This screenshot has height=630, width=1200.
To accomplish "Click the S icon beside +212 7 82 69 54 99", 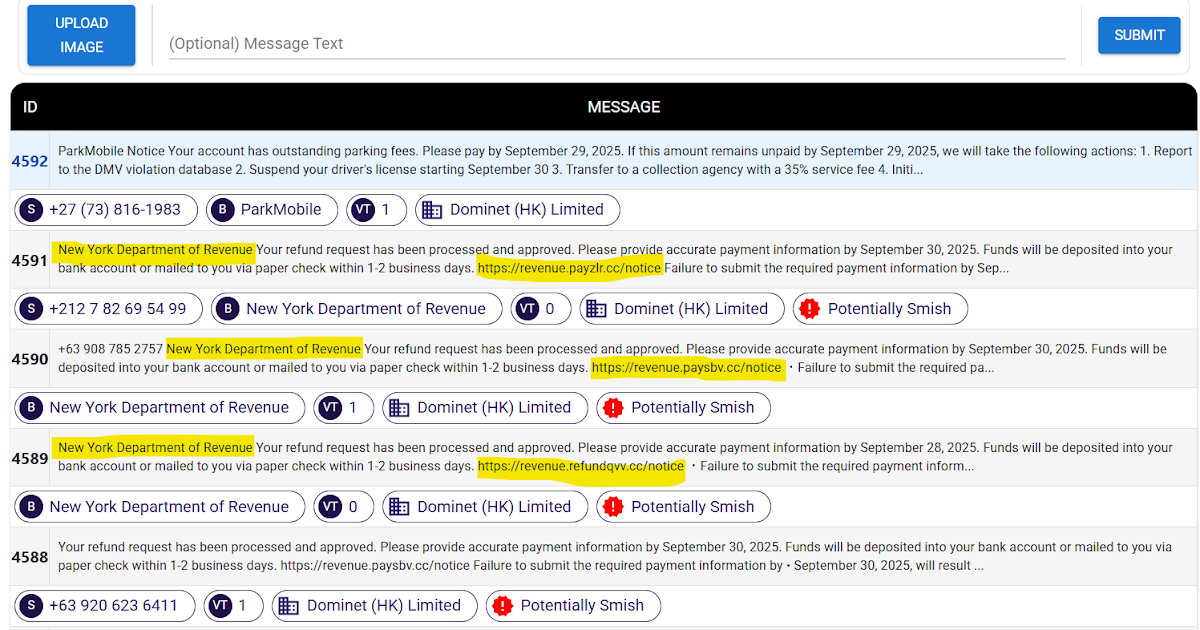I will point(31,309).
